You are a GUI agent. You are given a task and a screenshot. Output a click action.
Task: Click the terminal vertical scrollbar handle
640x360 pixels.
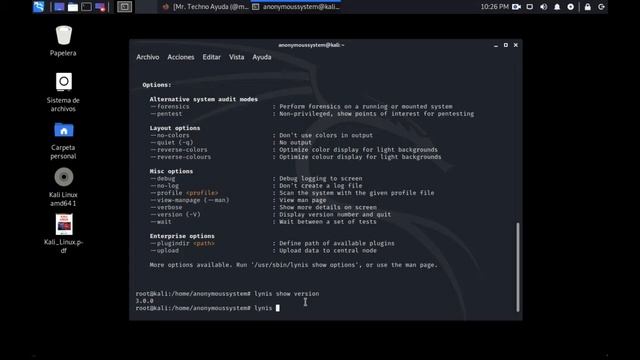pos(518,267)
